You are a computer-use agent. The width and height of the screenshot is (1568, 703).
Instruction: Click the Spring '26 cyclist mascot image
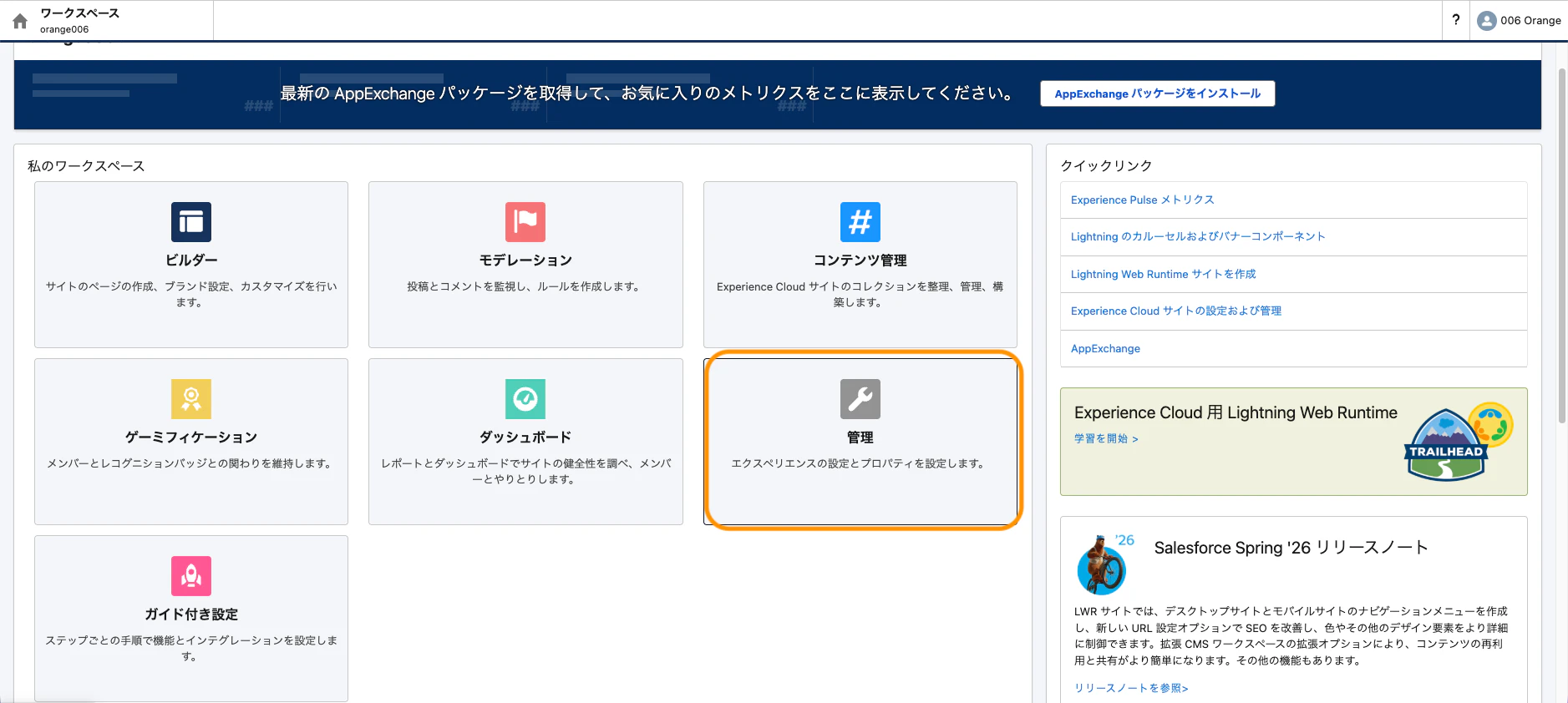1104,564
